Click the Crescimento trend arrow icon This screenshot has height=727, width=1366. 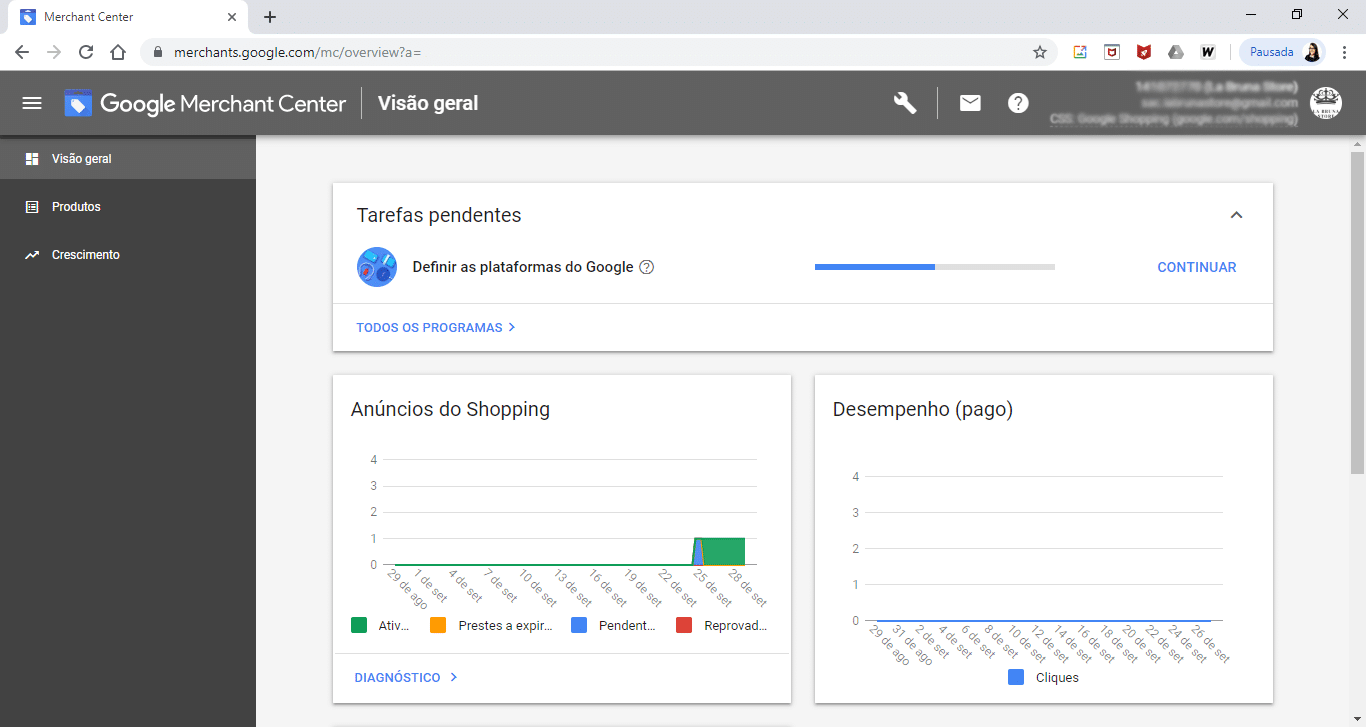(x=32, y=255)
